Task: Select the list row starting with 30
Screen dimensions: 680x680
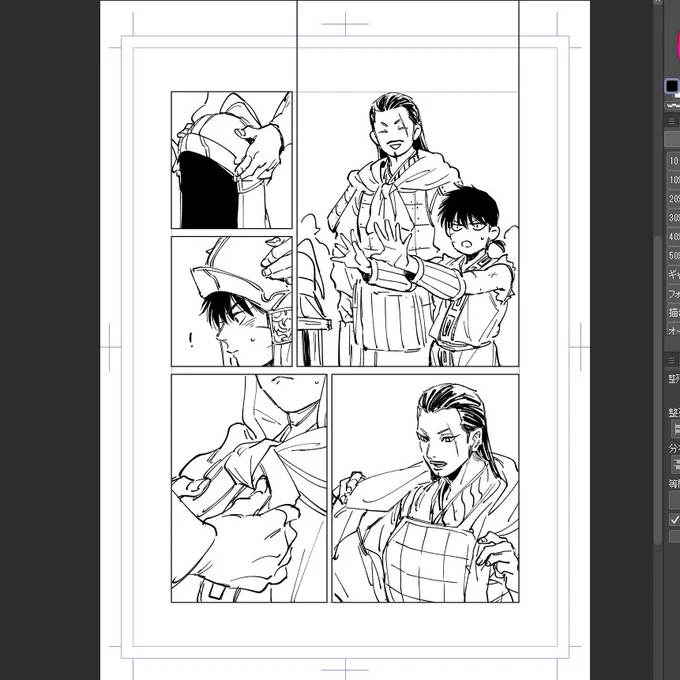Action: (x=673, y=218)
